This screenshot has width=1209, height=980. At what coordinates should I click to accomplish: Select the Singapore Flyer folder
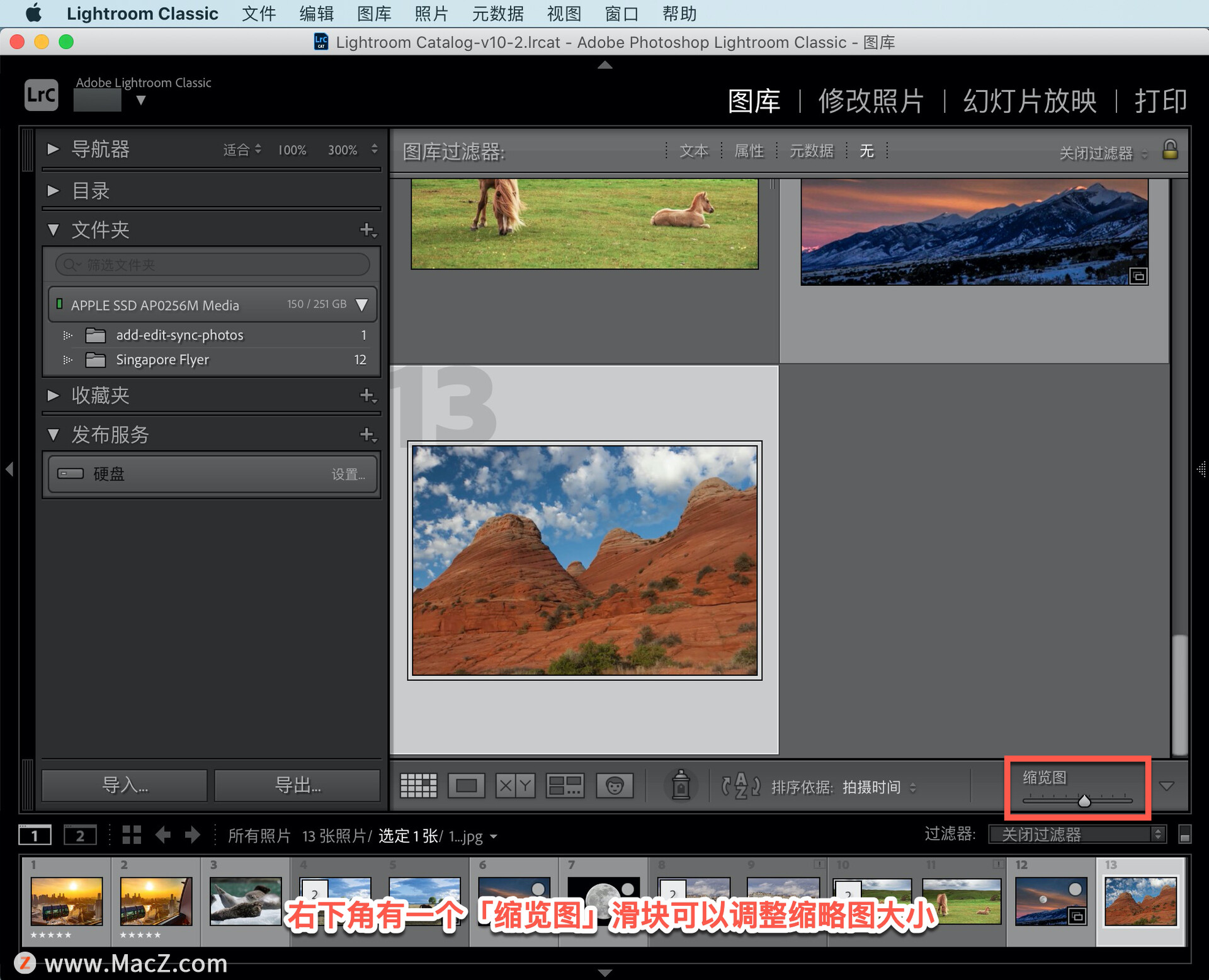(x=162, y=360)
